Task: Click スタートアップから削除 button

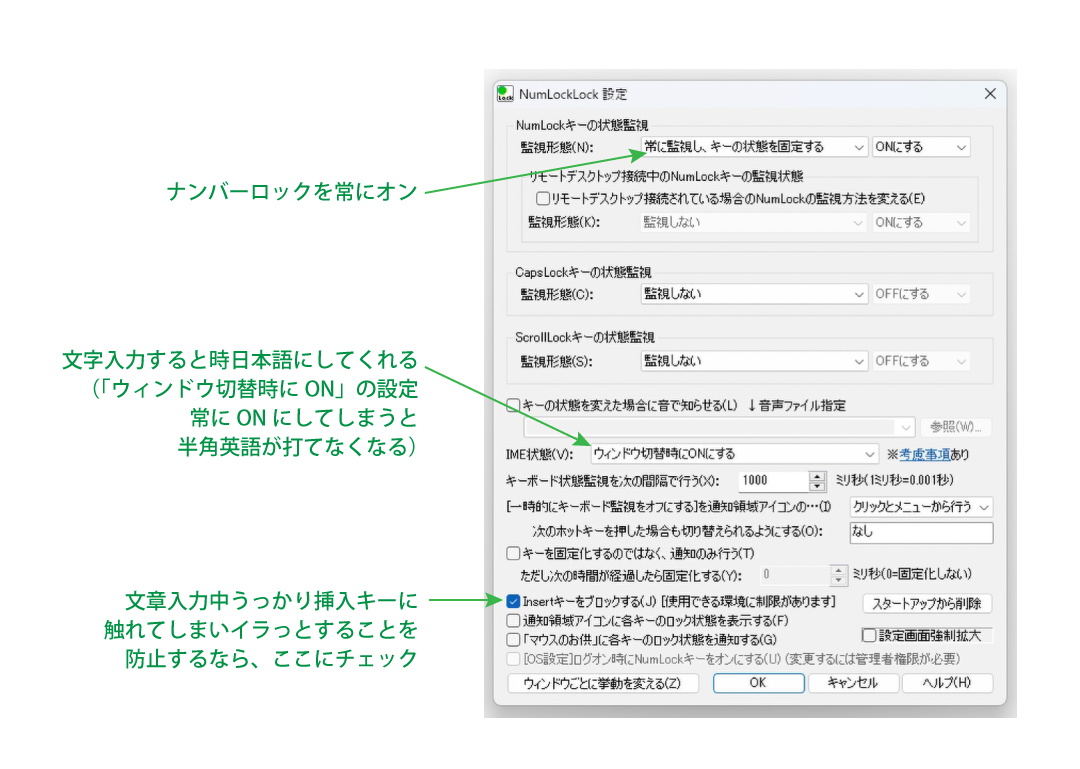Action: pos(926,604)
